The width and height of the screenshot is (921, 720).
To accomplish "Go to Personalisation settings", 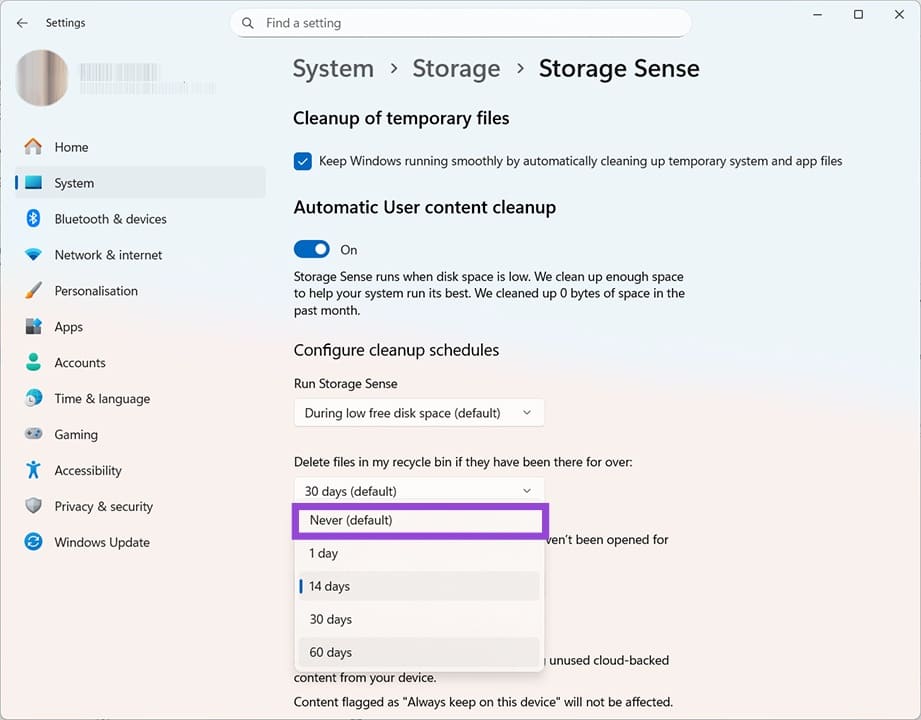I will tap(96, 290).
